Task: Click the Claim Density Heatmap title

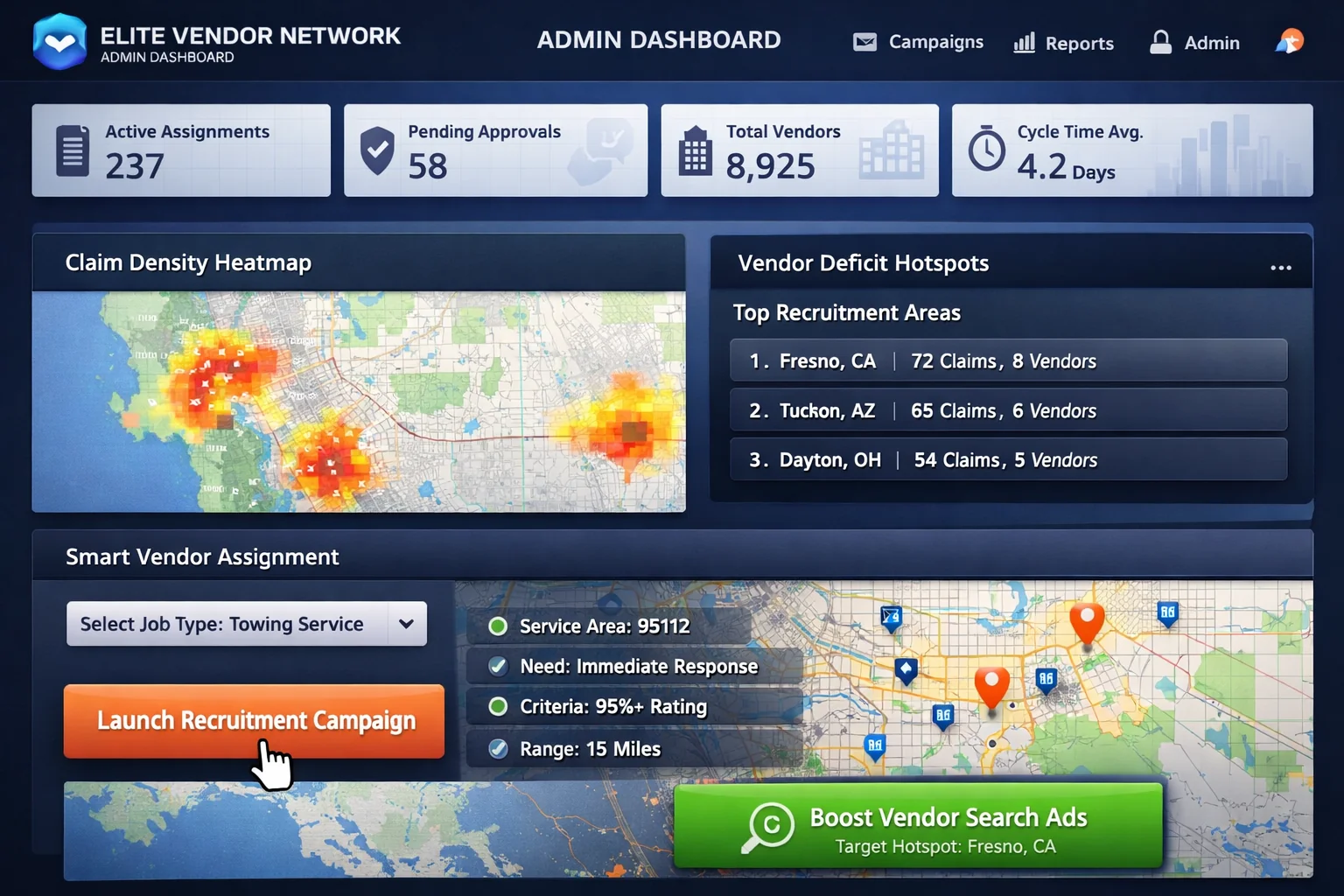Action: (x=188, y=262)
